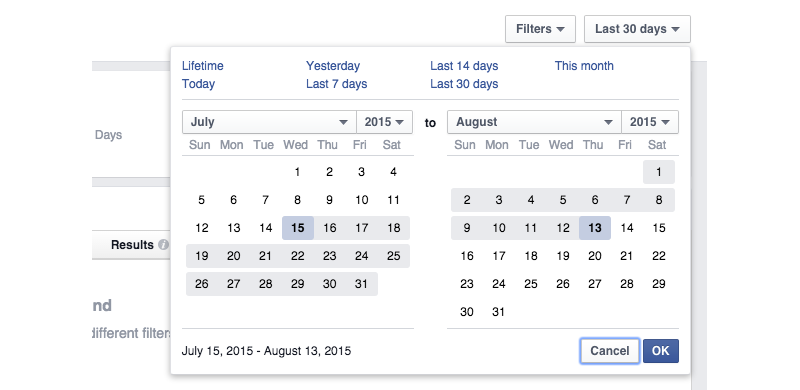Viewport: 800px width, 390px height.
Task: Open the end year 2015 dropdown beside August
Action: click(650, 122)
